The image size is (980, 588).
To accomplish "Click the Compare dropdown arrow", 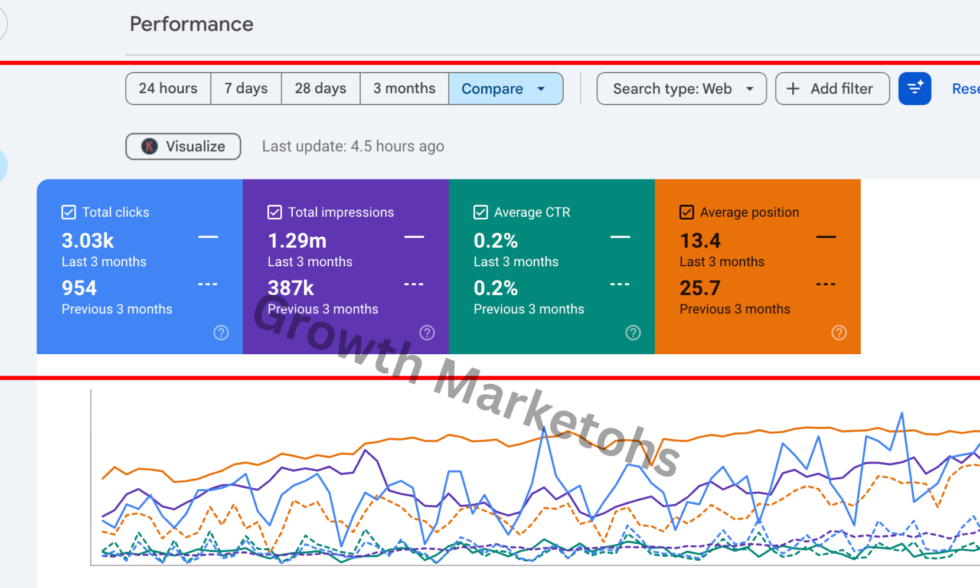I will 541,89.
